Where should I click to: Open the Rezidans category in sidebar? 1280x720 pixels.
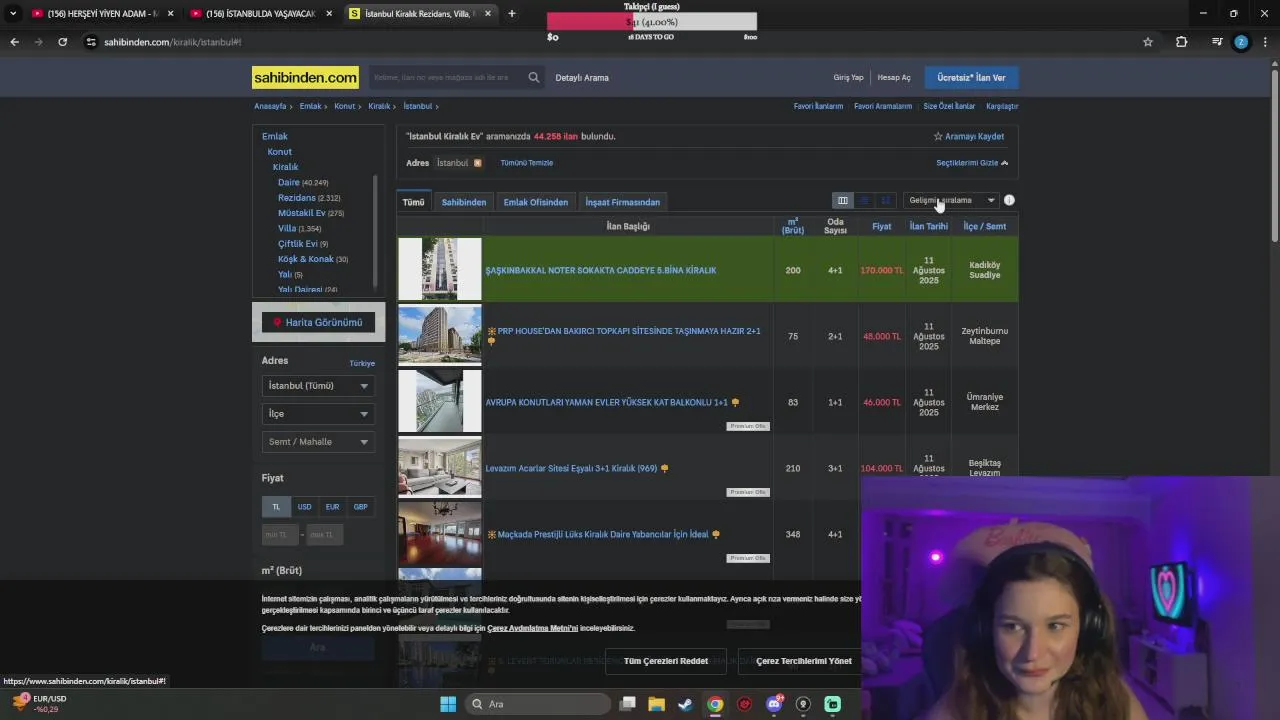click(x=297, y=198)
